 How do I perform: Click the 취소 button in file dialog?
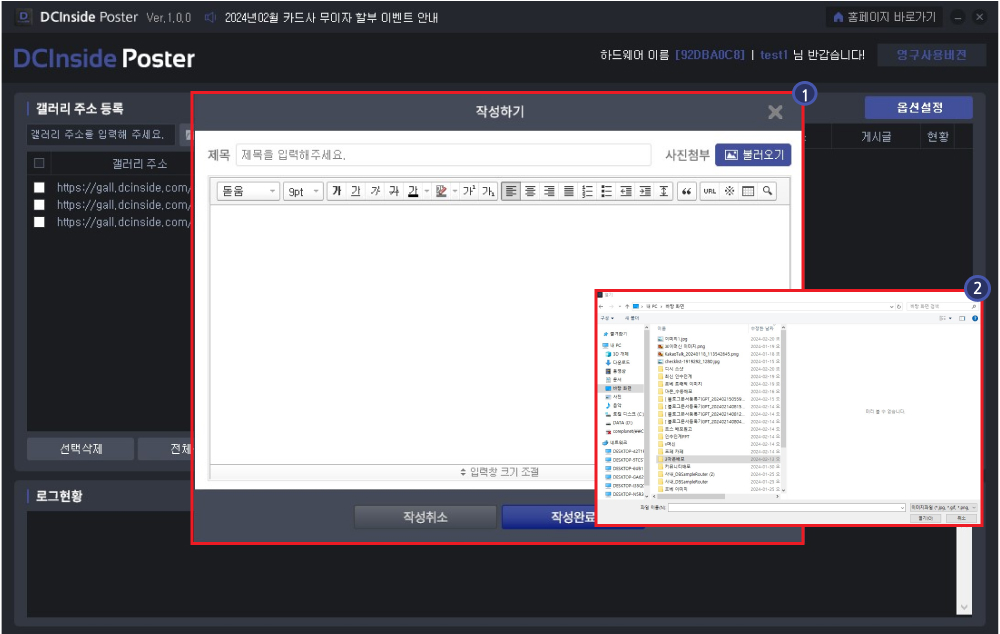(x=961, y=518)
